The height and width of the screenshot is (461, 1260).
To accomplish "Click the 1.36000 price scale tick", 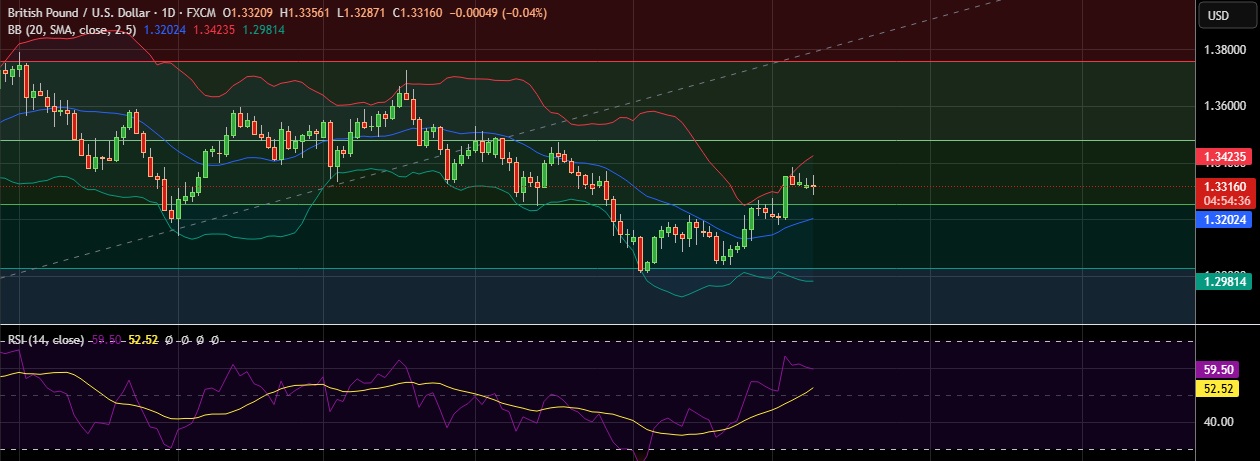I will (1223, 105).
